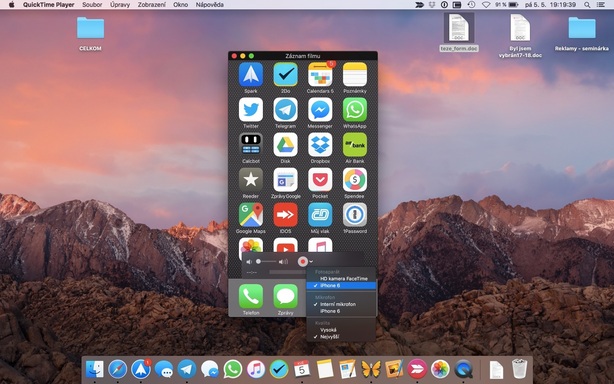The width and height of the screenshot is (614, 384).
Task: Open the Nápověda menu
Action: click(x=209, y=5)
